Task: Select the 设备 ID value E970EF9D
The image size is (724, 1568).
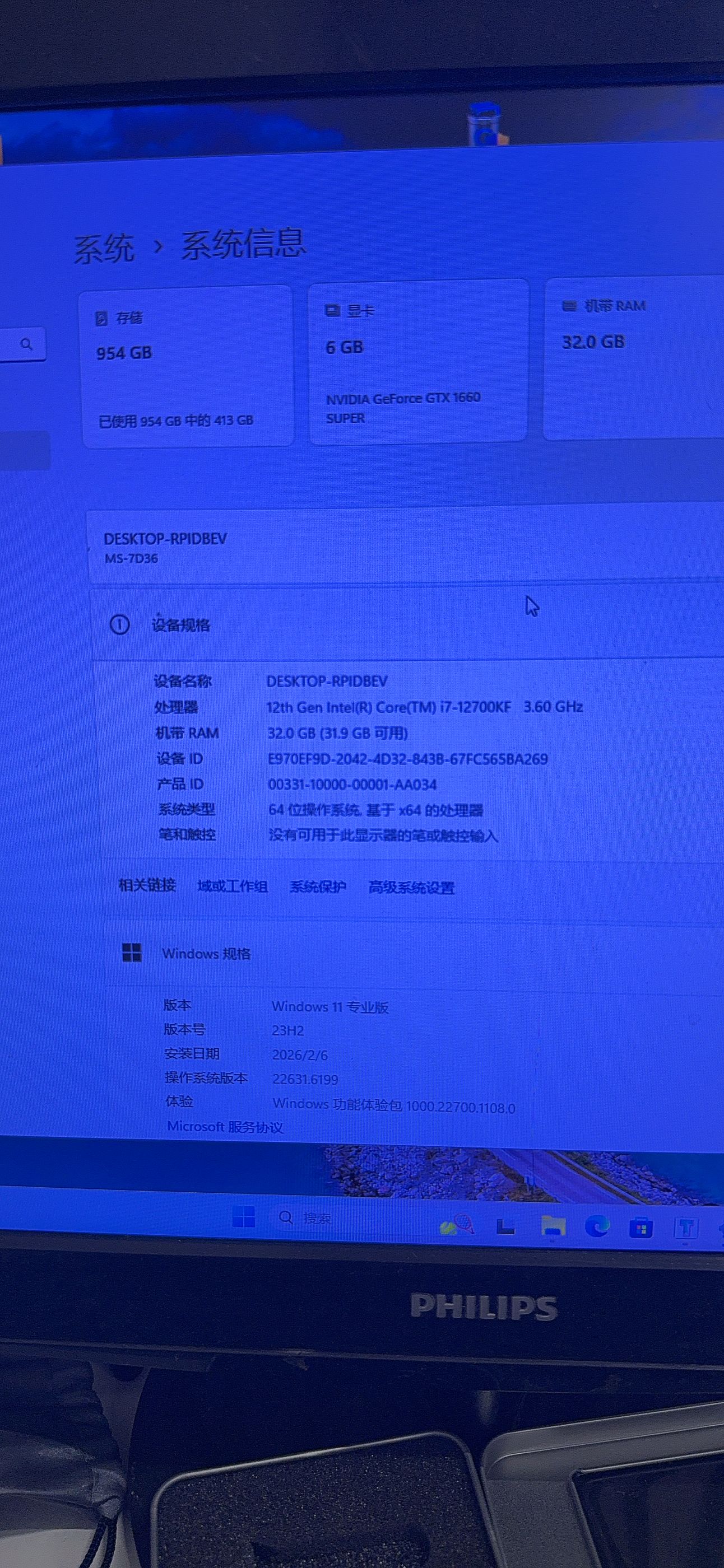Action: pos(408,759)
